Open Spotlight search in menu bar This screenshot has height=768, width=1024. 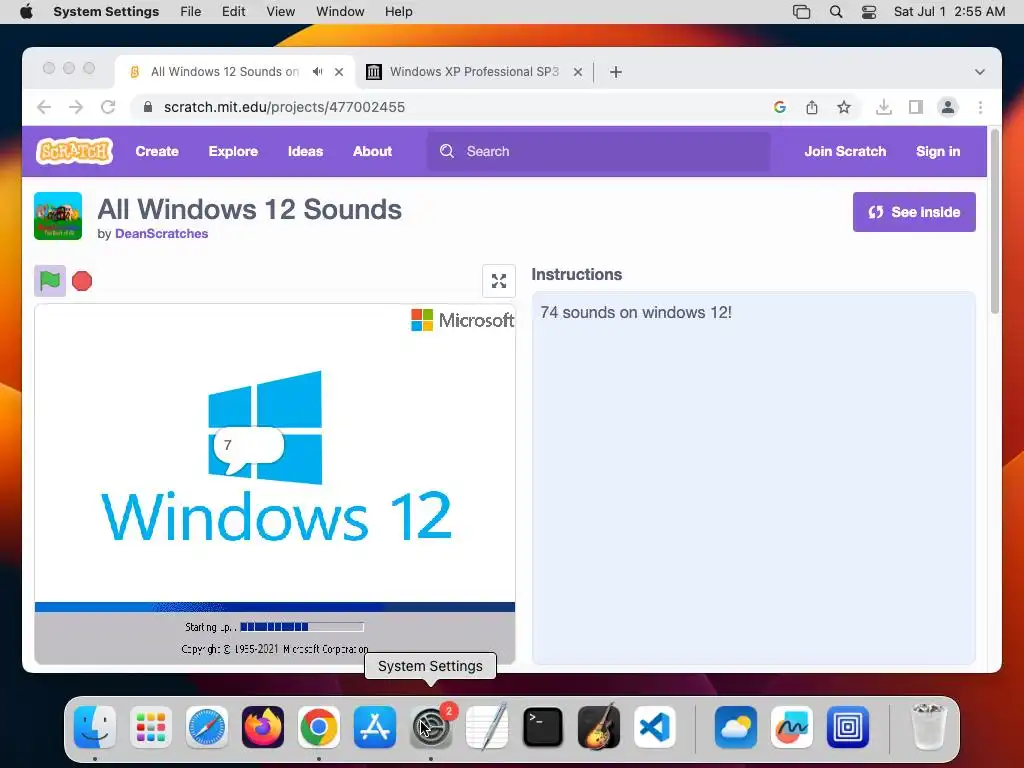pos(836,12)
